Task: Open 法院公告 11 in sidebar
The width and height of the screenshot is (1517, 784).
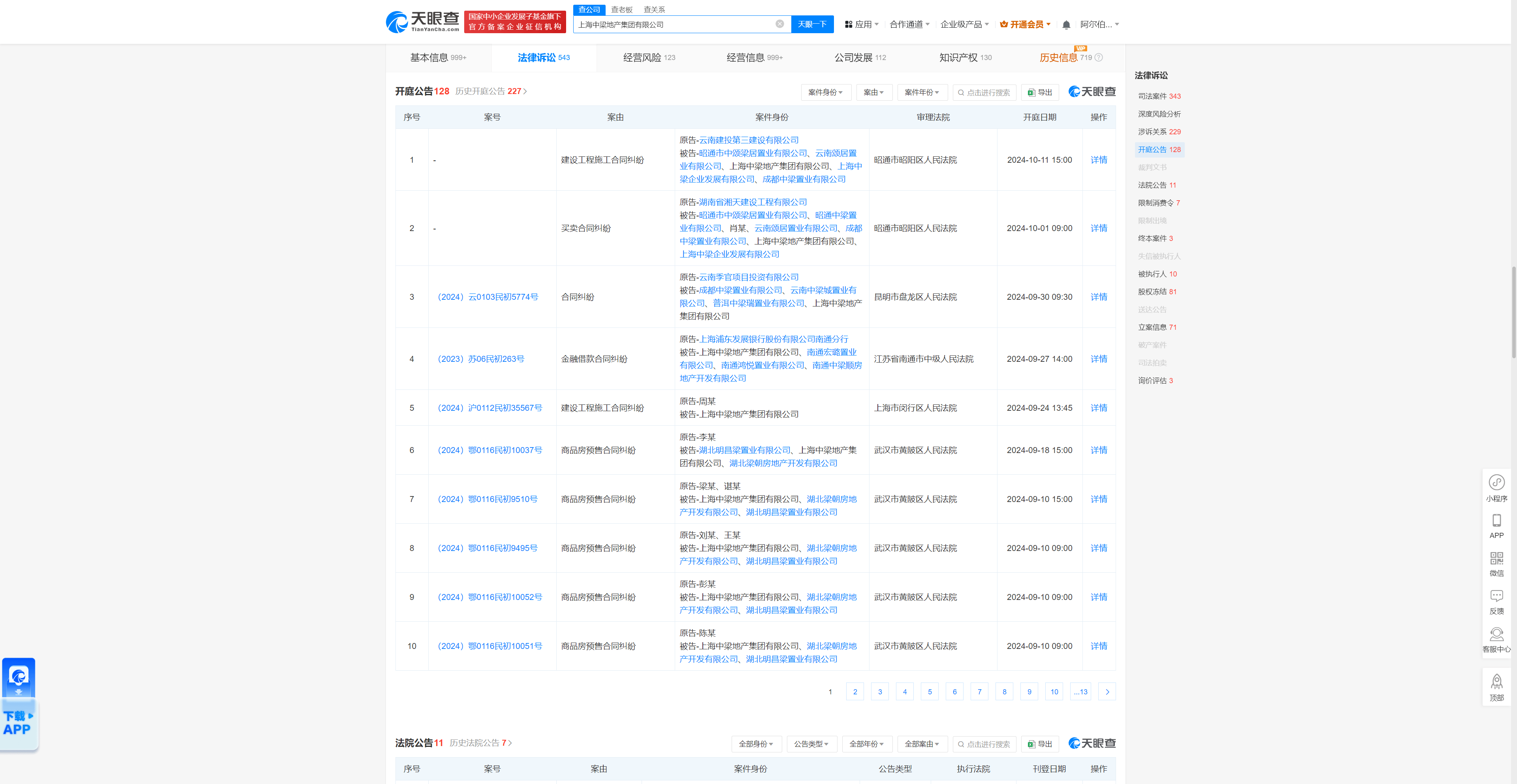Action: [x=1157, y=185]
